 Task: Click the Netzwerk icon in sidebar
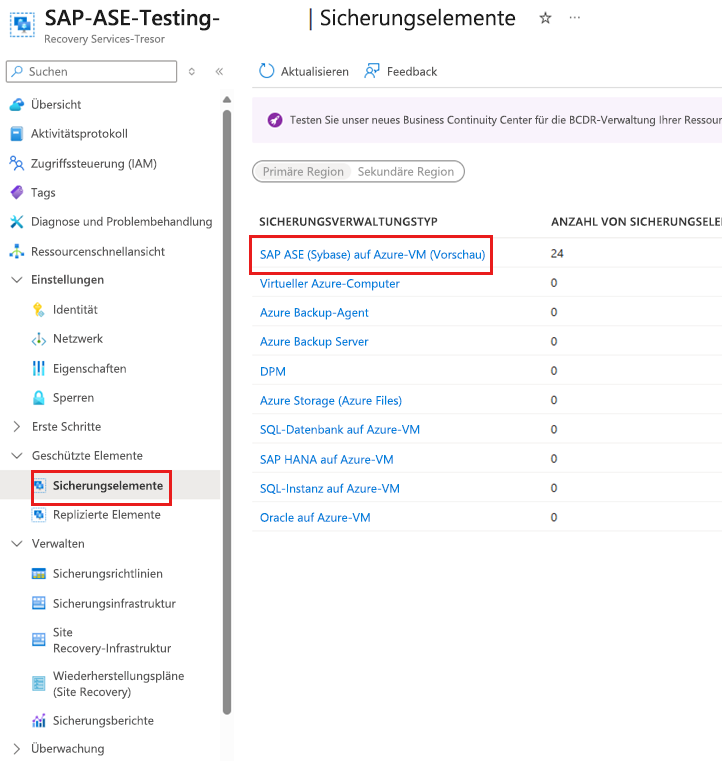pyautogui.click(x=39, y=339)
